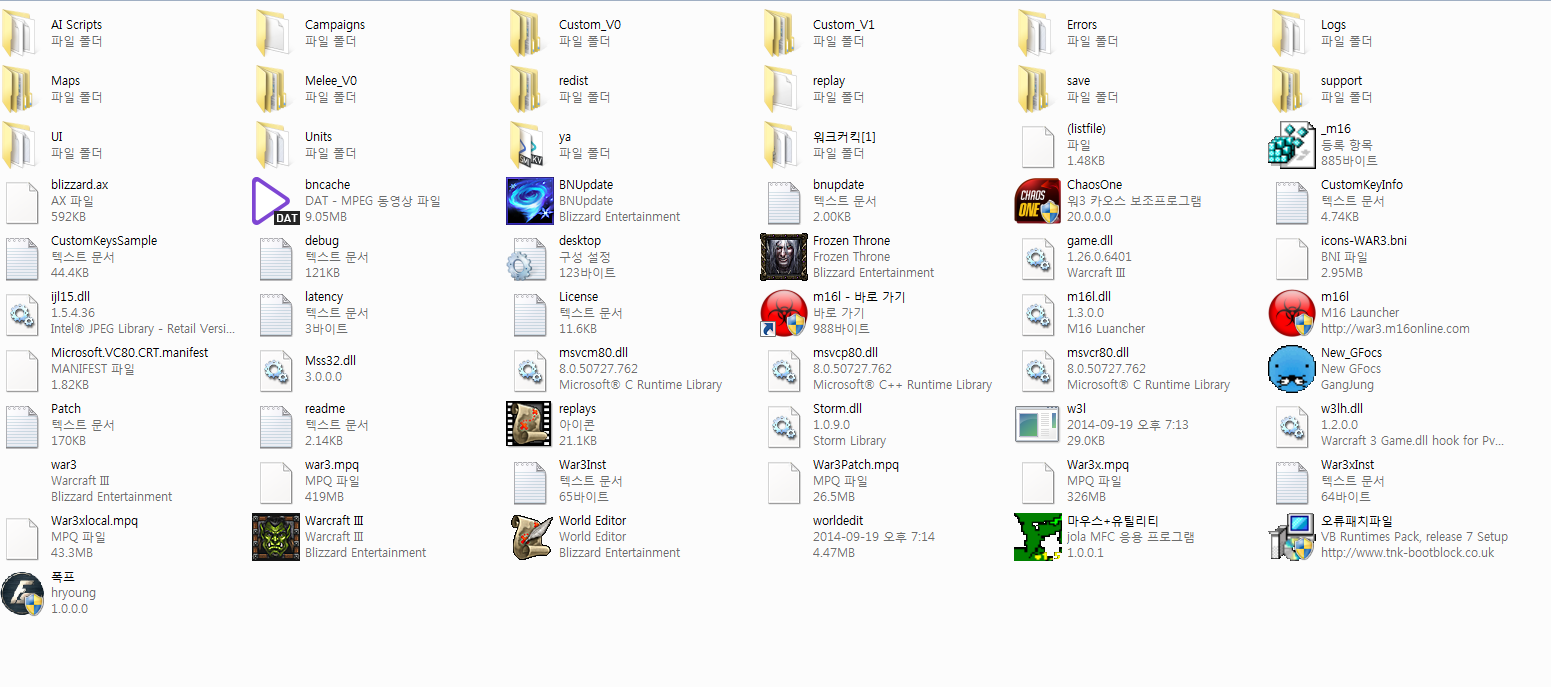The image size is (1551, 687).
Task: Click the replays film icon
Action: 530,425
